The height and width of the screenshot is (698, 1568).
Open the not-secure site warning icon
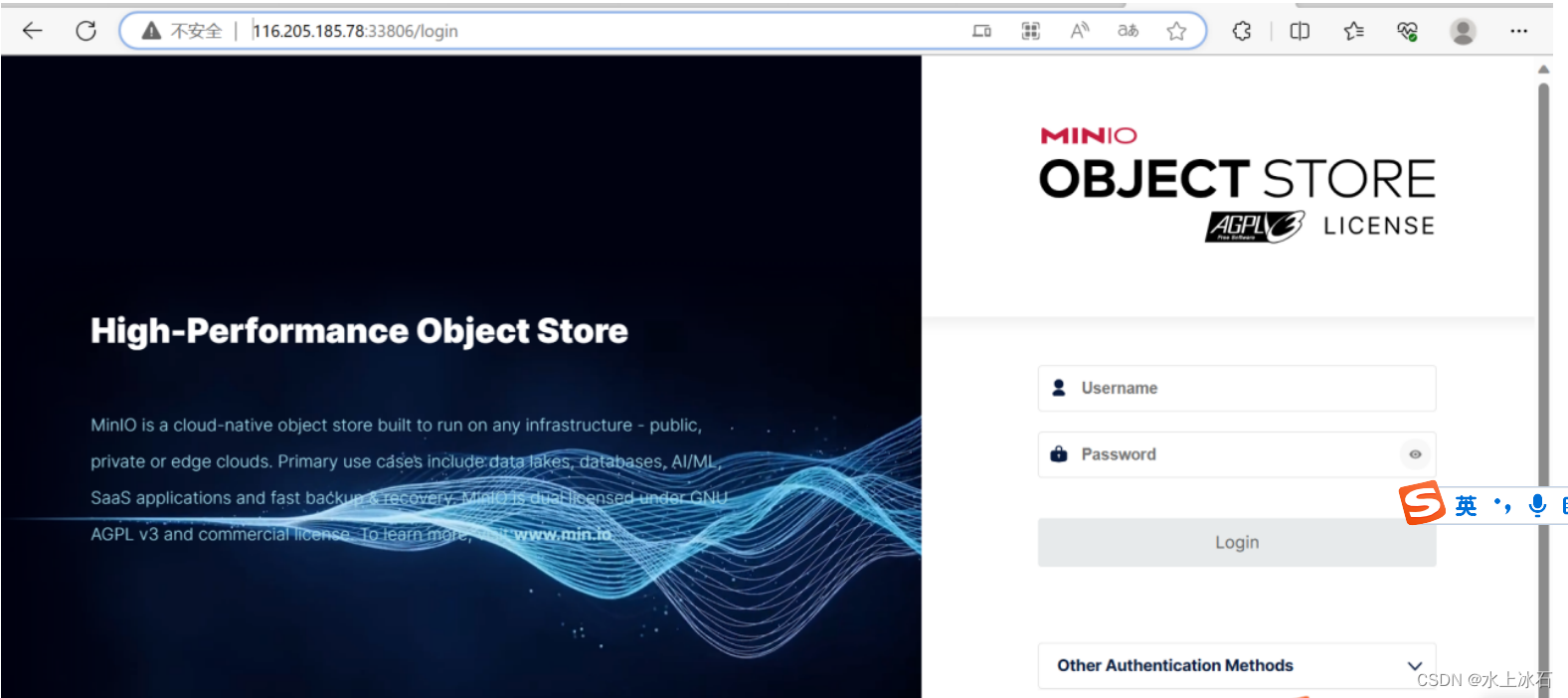(x=151, y=31)
